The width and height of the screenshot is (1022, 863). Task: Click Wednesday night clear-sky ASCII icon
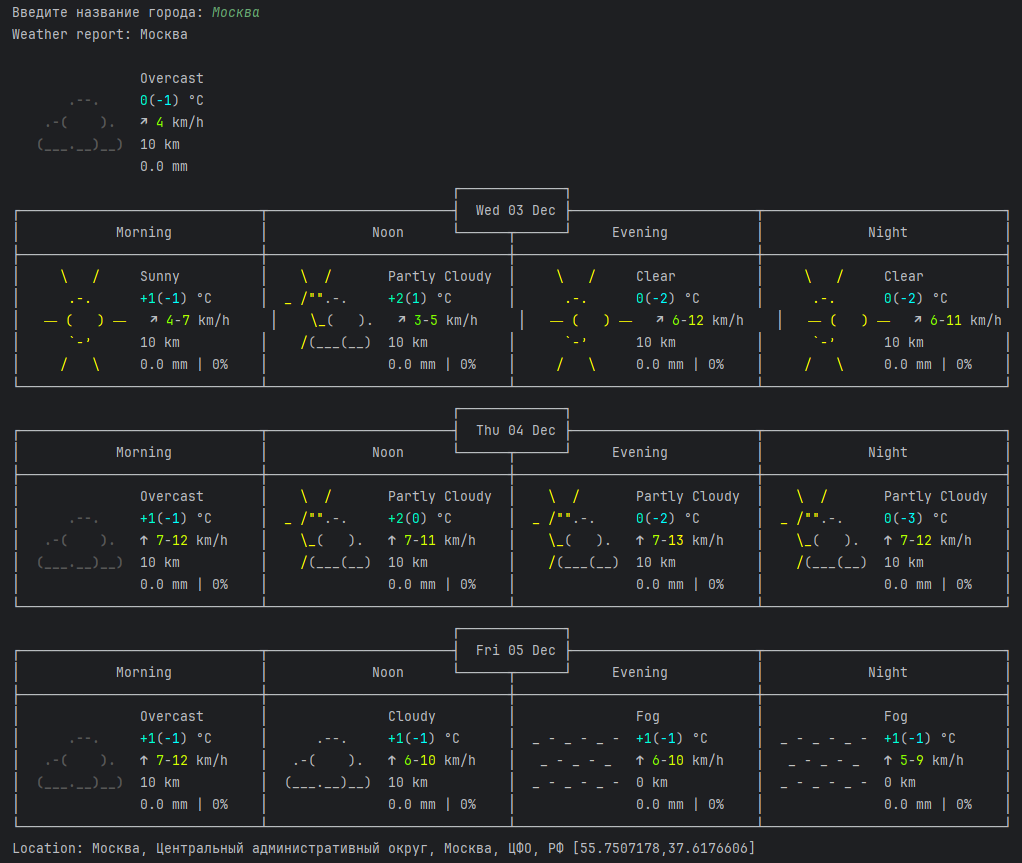pos(848,320)
